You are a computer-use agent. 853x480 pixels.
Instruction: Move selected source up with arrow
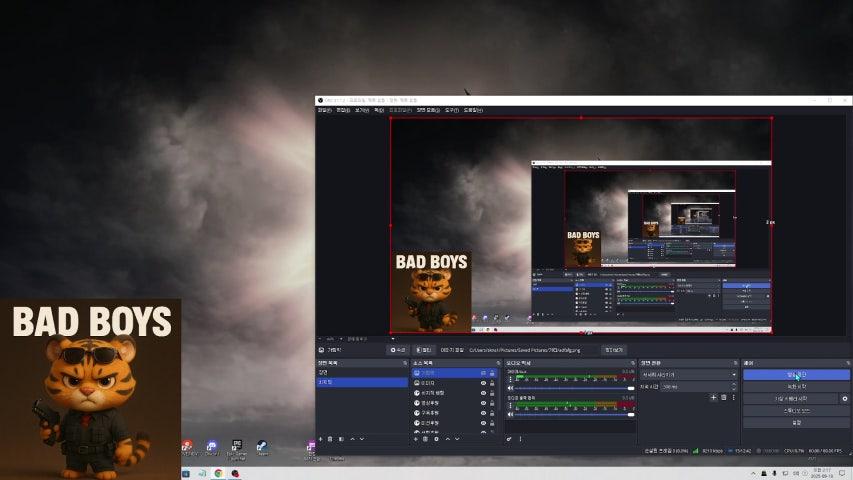pos(448,439)
